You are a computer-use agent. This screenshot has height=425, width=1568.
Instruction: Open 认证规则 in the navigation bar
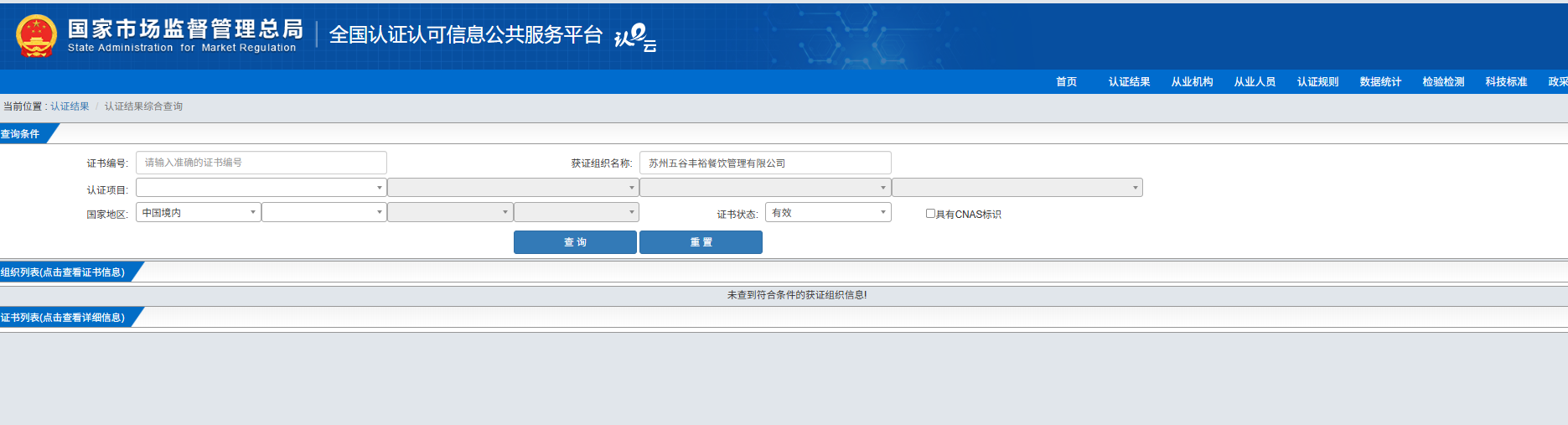(x=1317, y=82)
